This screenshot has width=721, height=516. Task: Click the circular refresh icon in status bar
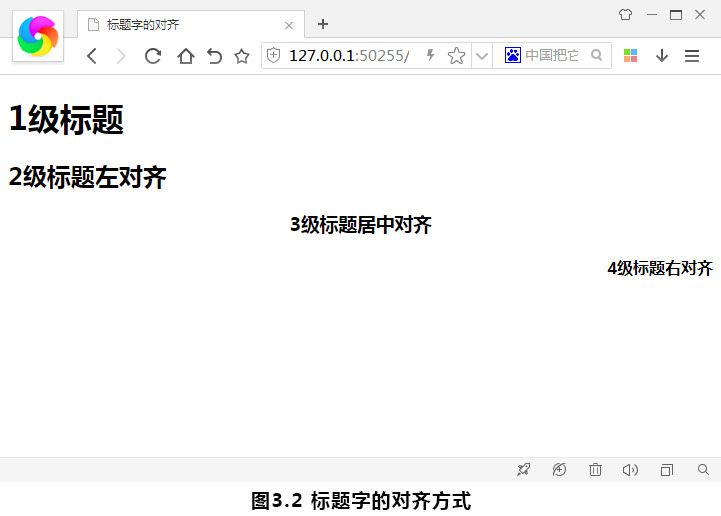559,470
